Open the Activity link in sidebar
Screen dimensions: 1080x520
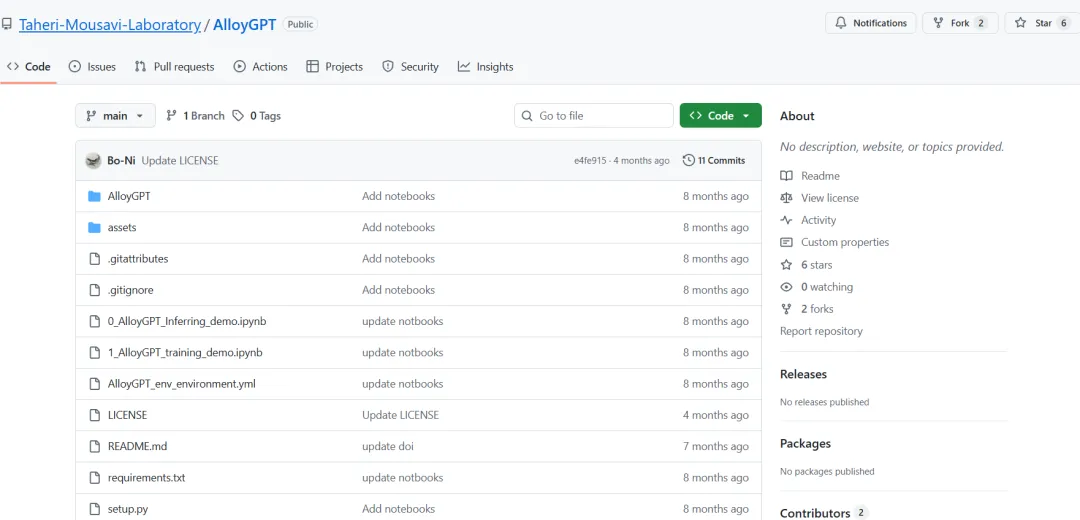[818, 220]
